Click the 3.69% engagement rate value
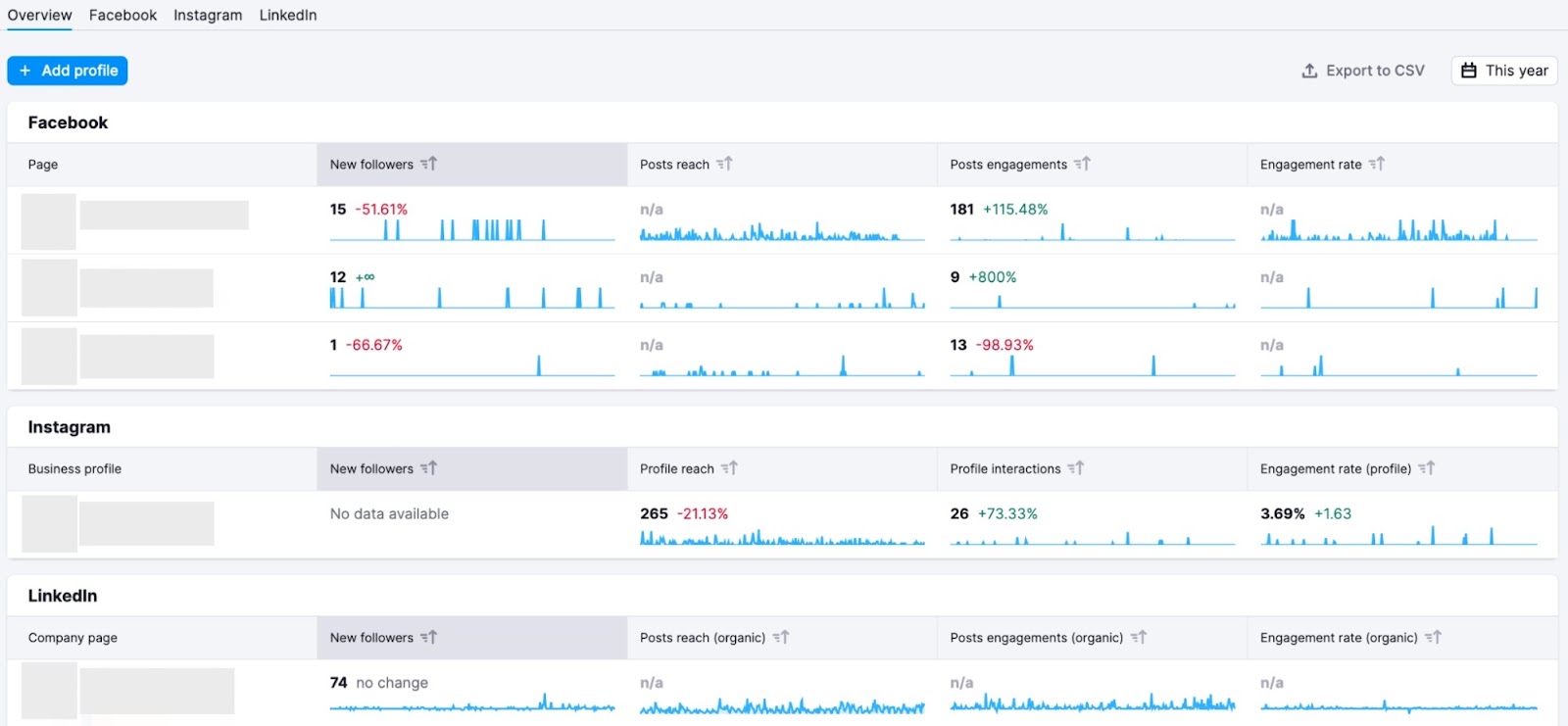1568x726 pixels. [1283, 513]
